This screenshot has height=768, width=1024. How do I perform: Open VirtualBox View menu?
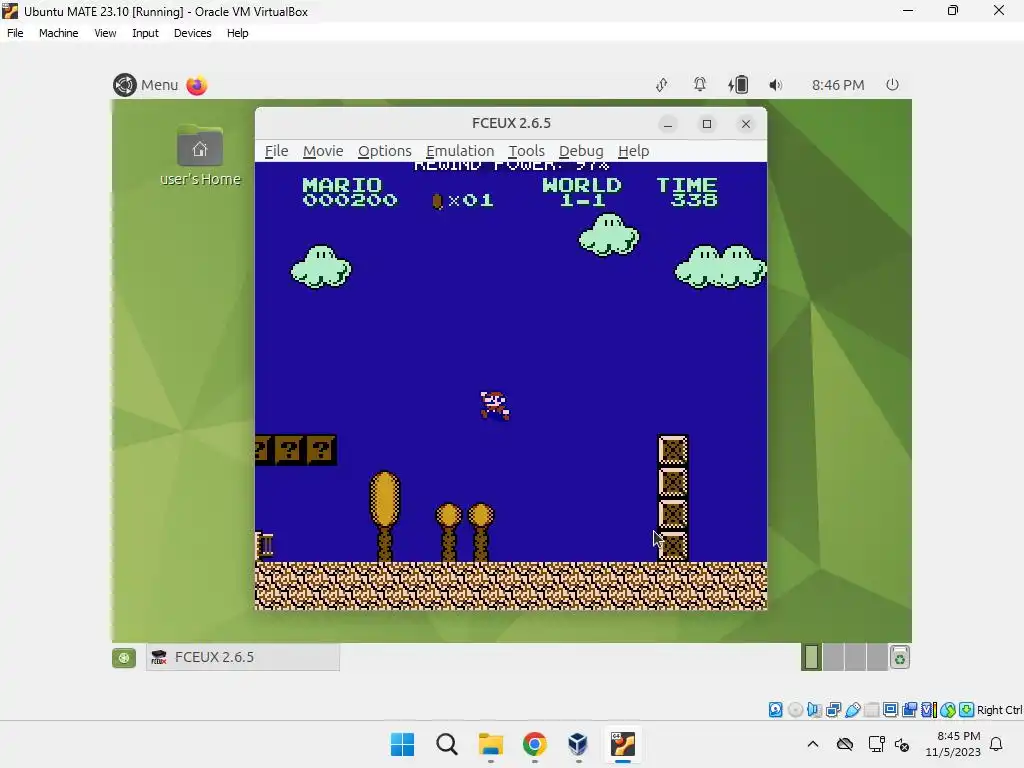pyautogui.click(x=105, y=33)
